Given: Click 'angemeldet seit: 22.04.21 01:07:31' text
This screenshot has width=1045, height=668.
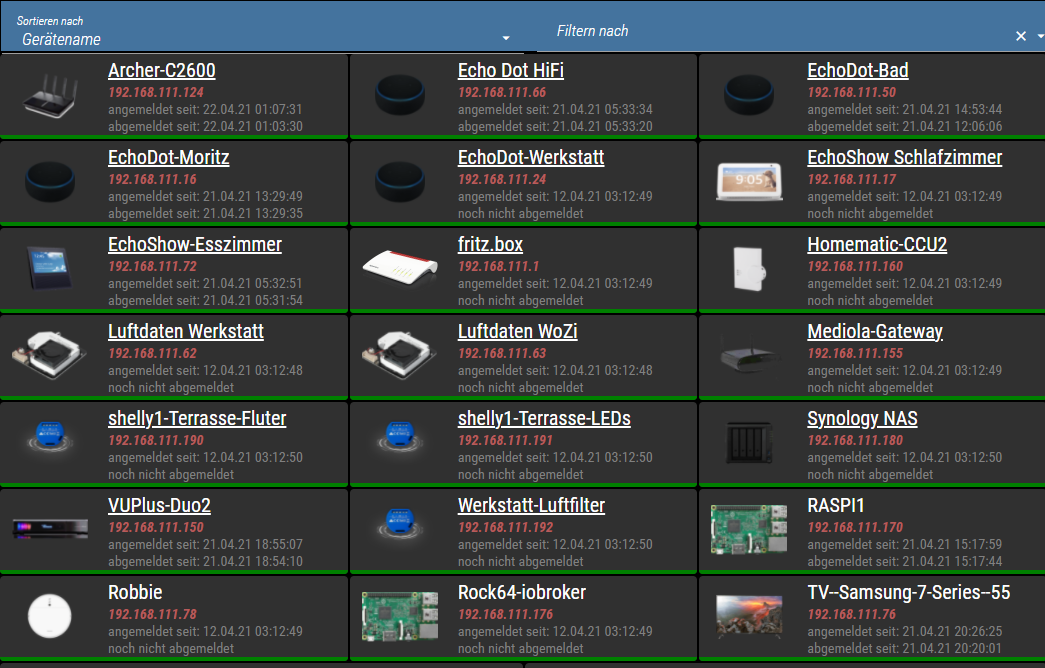Looking at the screenshot, I should click(x=205, y=109).
